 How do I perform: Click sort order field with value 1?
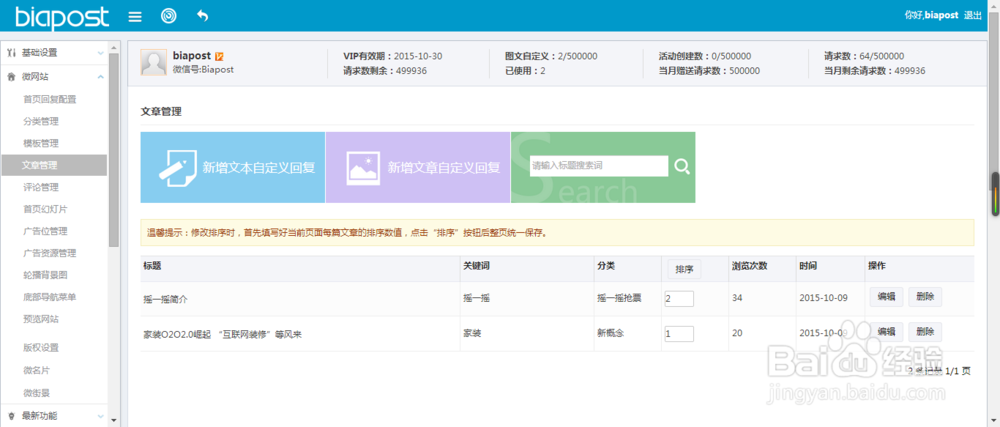click(679, 334)
